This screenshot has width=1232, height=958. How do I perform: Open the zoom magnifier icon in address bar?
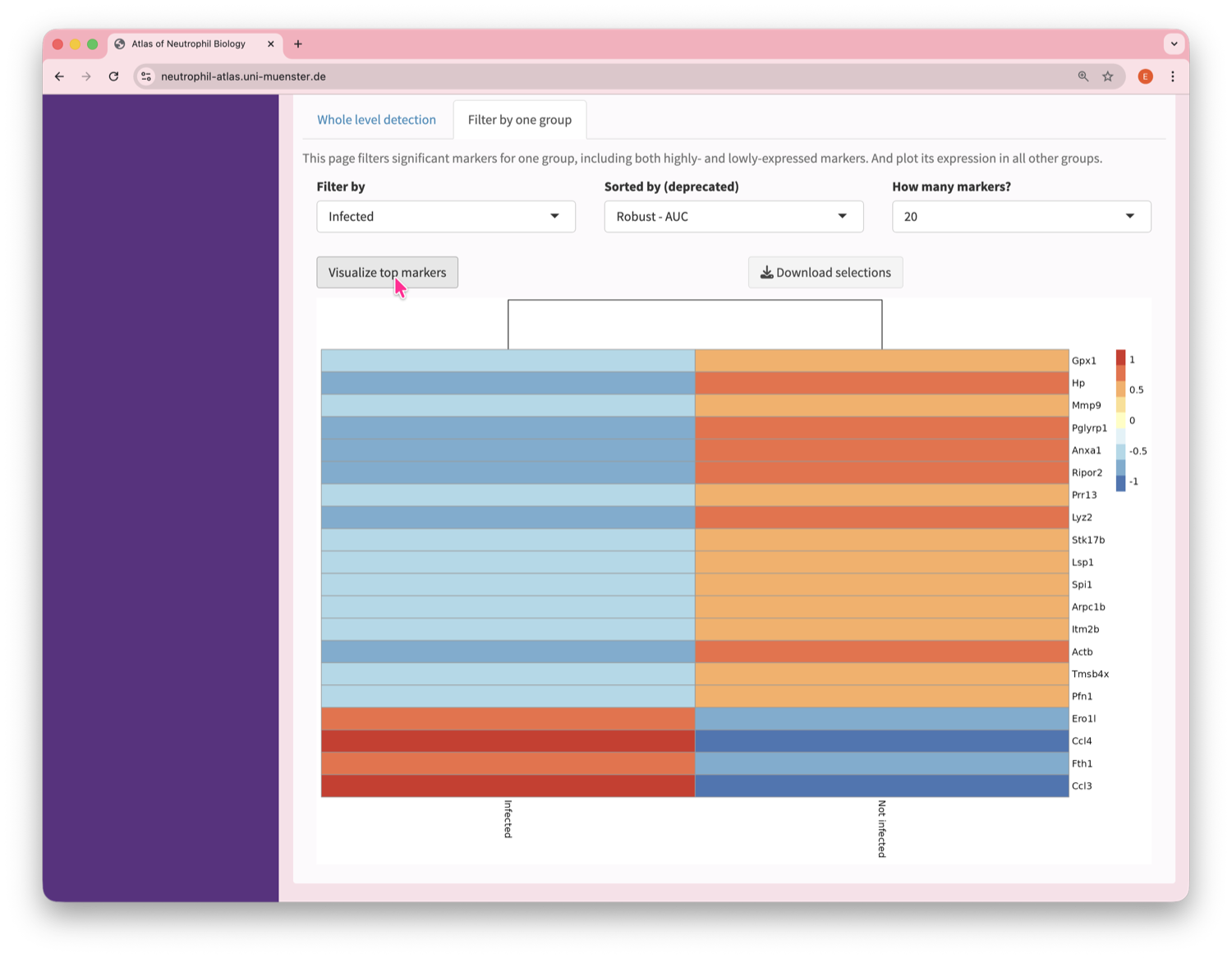(1083, 76)
